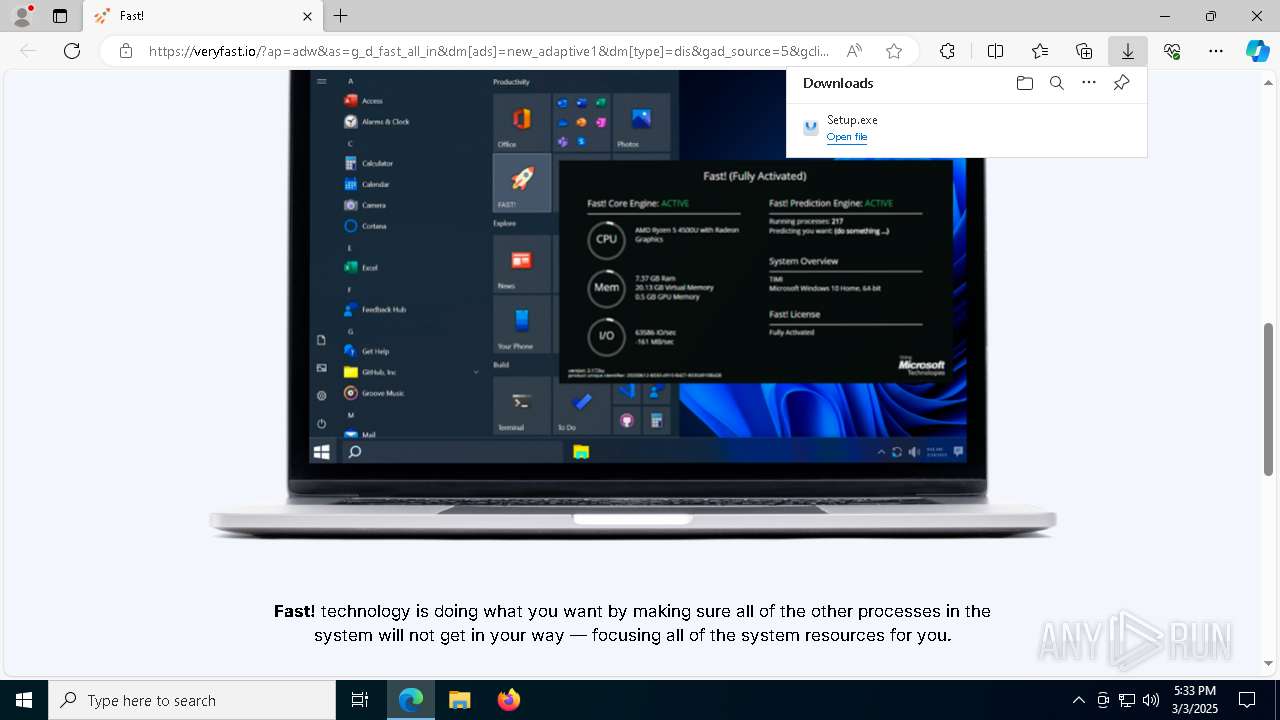Refresh the page

72,51
